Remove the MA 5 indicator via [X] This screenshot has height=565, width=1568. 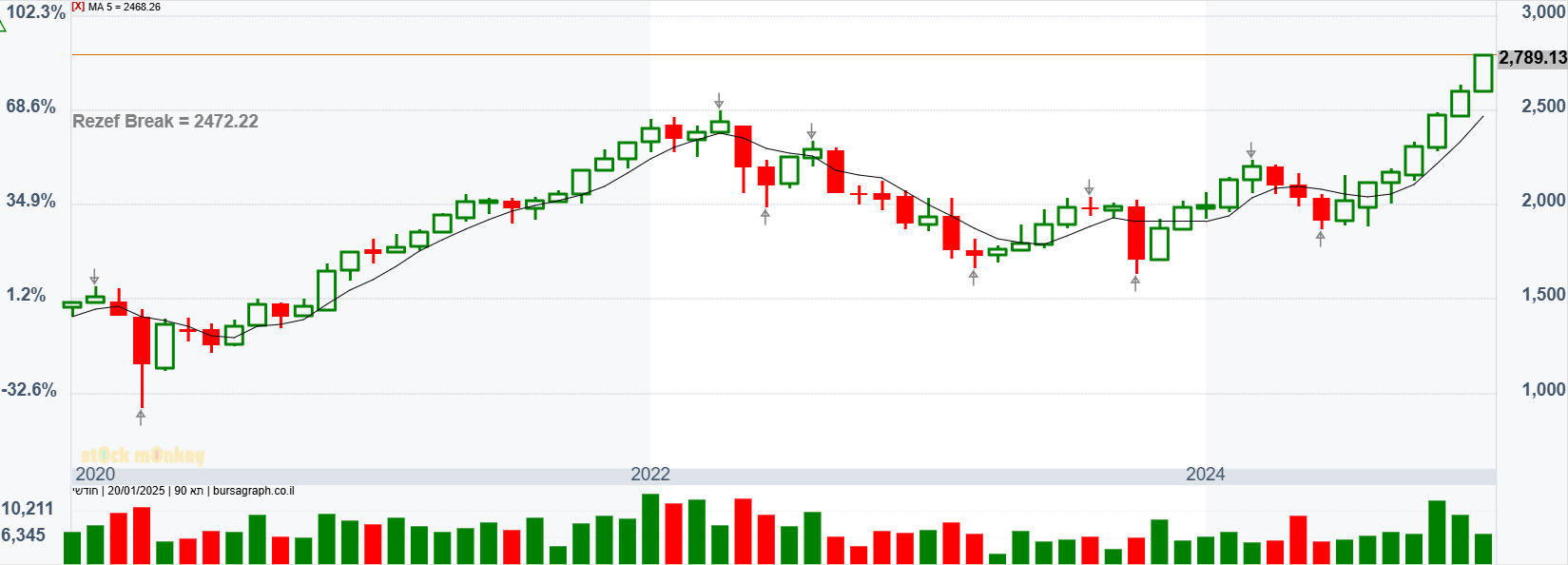click(x=78, y=7)
